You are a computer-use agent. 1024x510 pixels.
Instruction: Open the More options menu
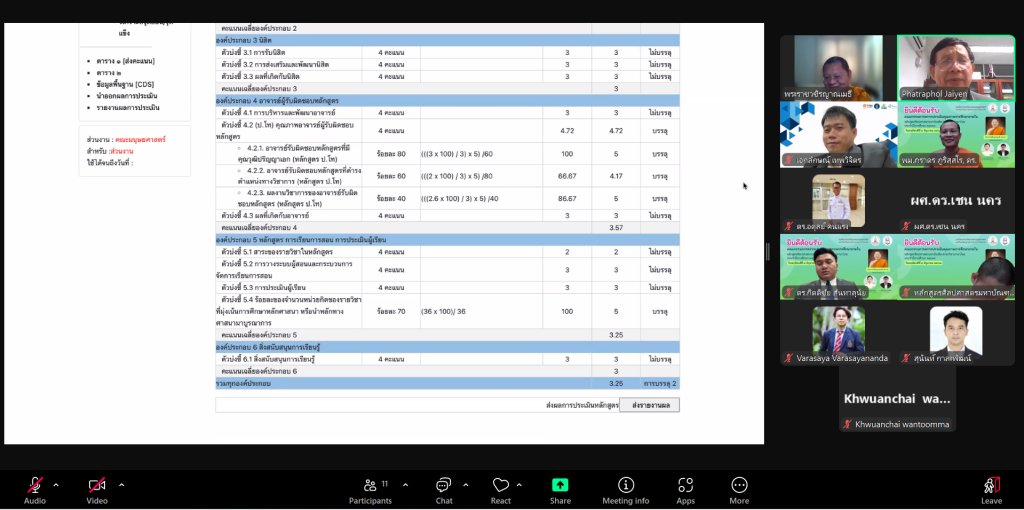[x=739, y=490]
